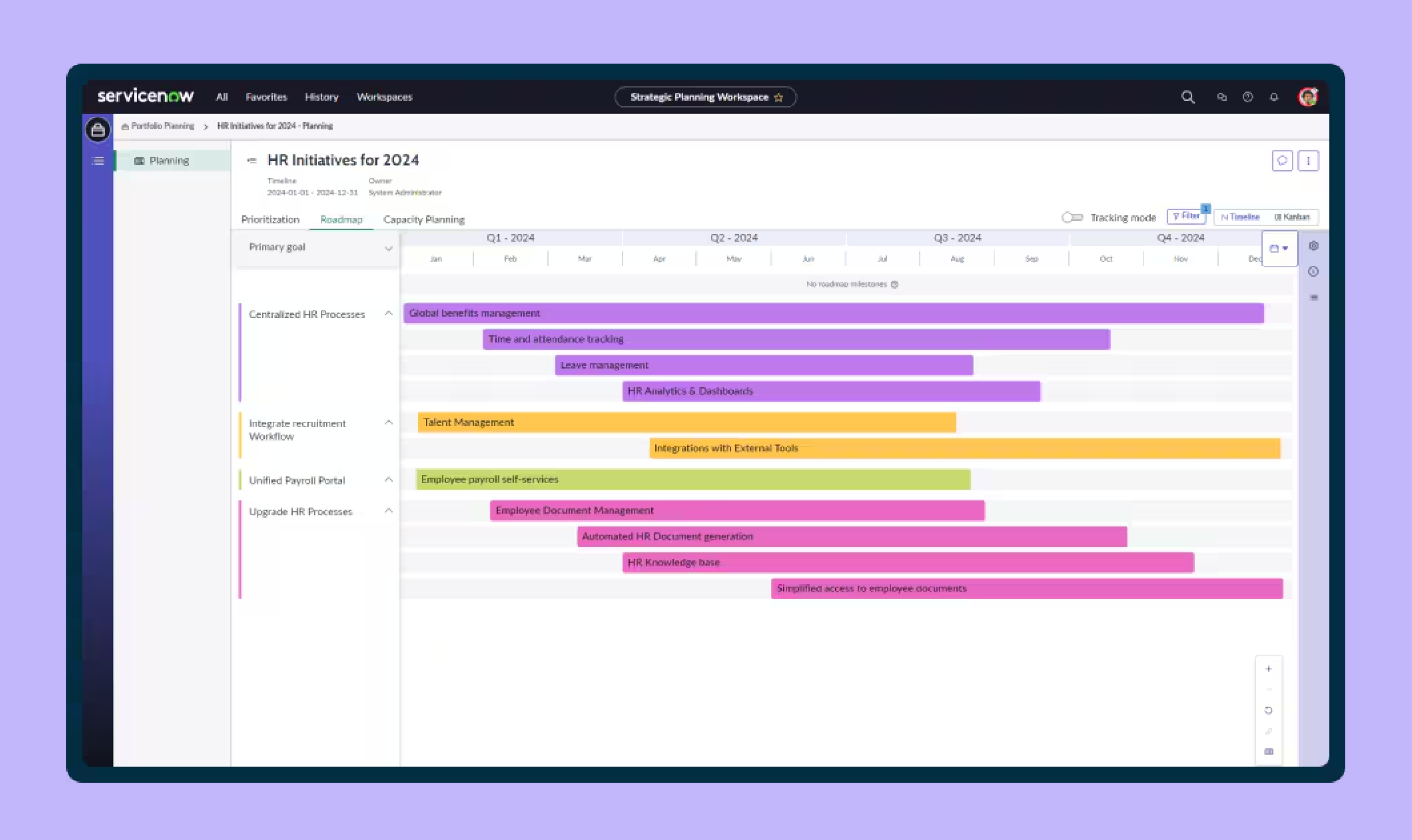Open the notifications bell

coord(1273,97)
